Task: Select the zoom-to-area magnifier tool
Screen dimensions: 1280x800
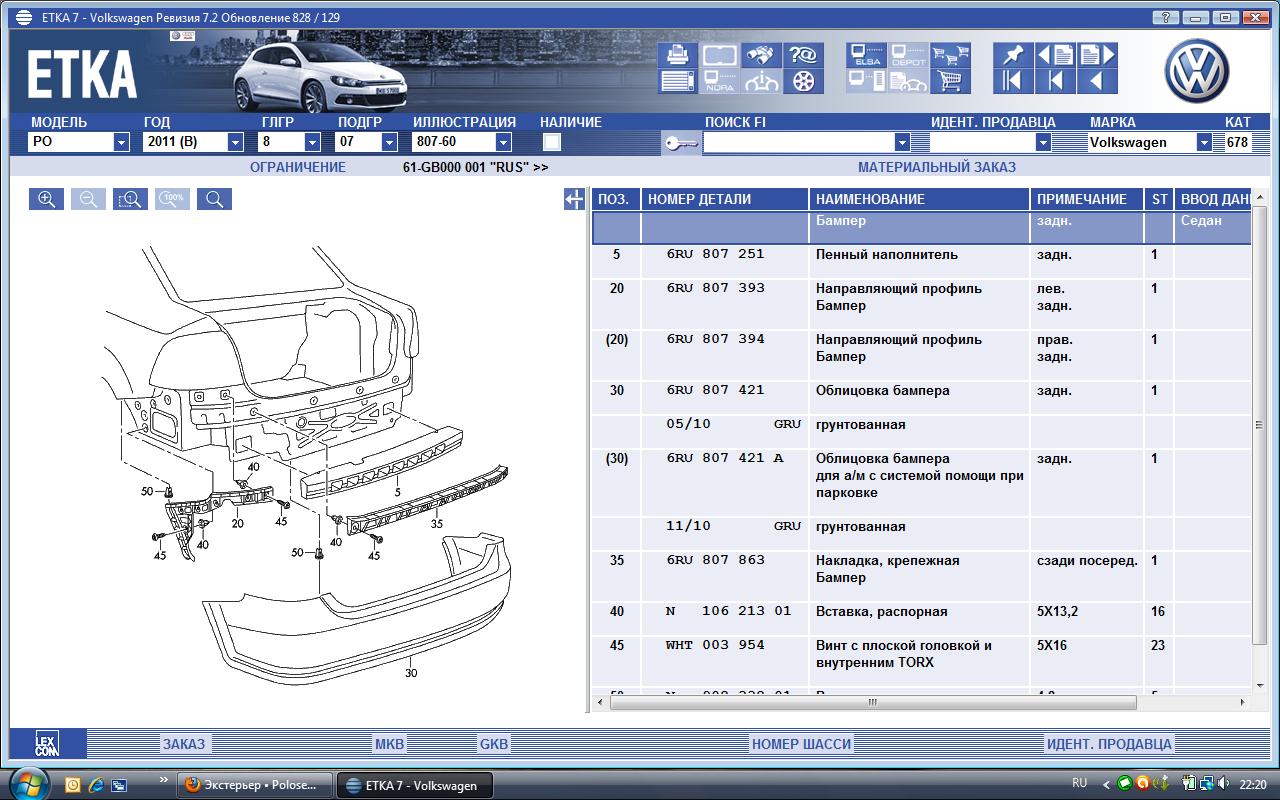Action: point(130,199)
